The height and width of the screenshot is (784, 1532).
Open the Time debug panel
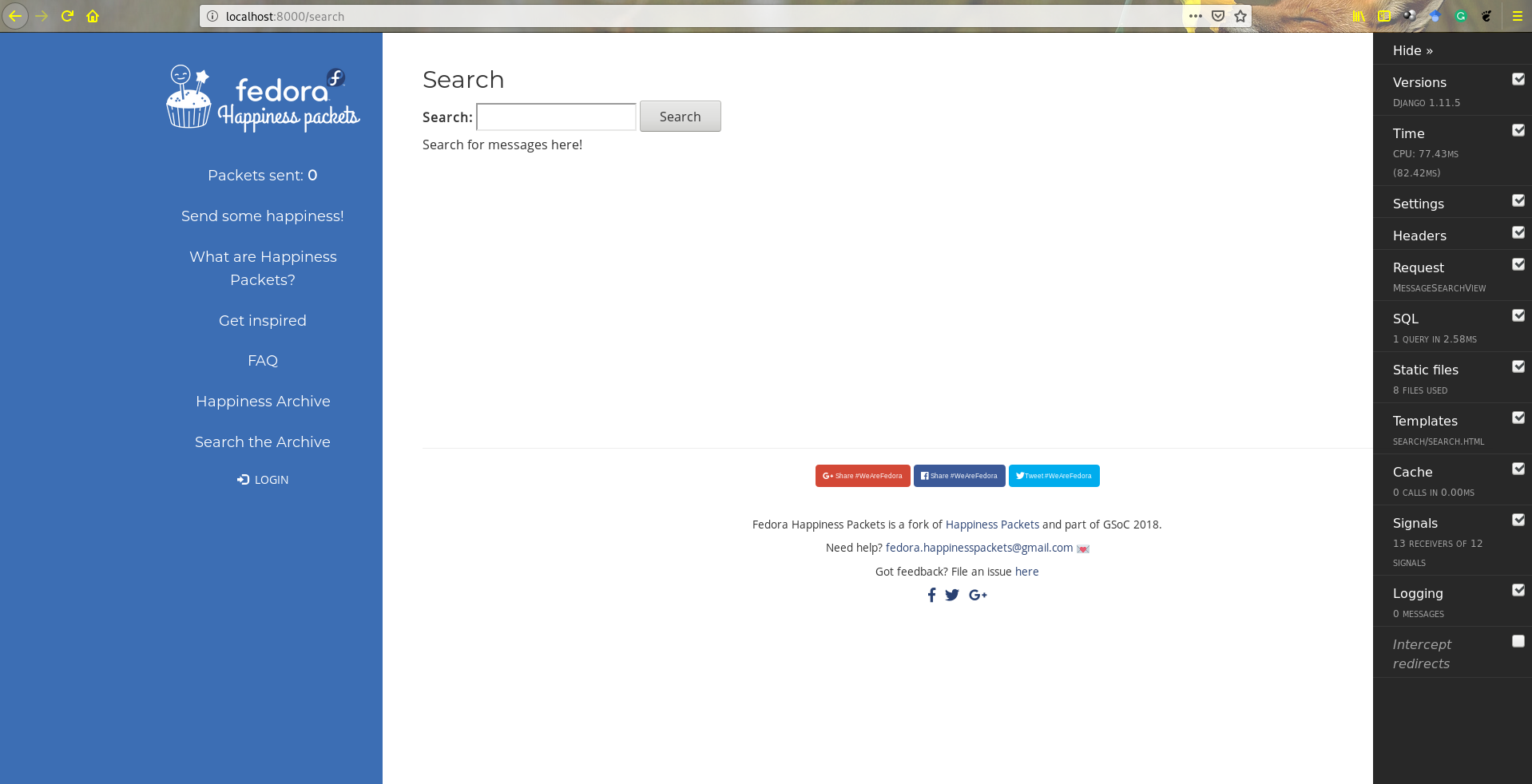1408,133
